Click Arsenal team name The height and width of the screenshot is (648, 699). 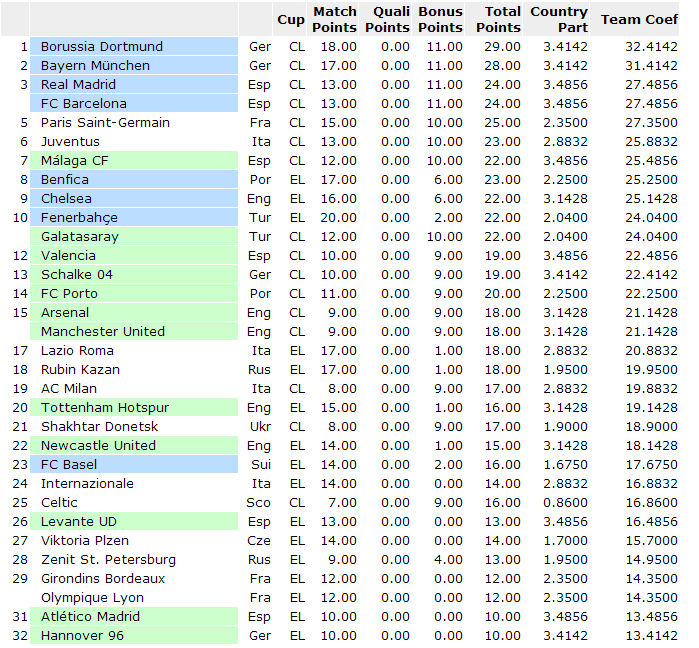(x=65, y=313)
